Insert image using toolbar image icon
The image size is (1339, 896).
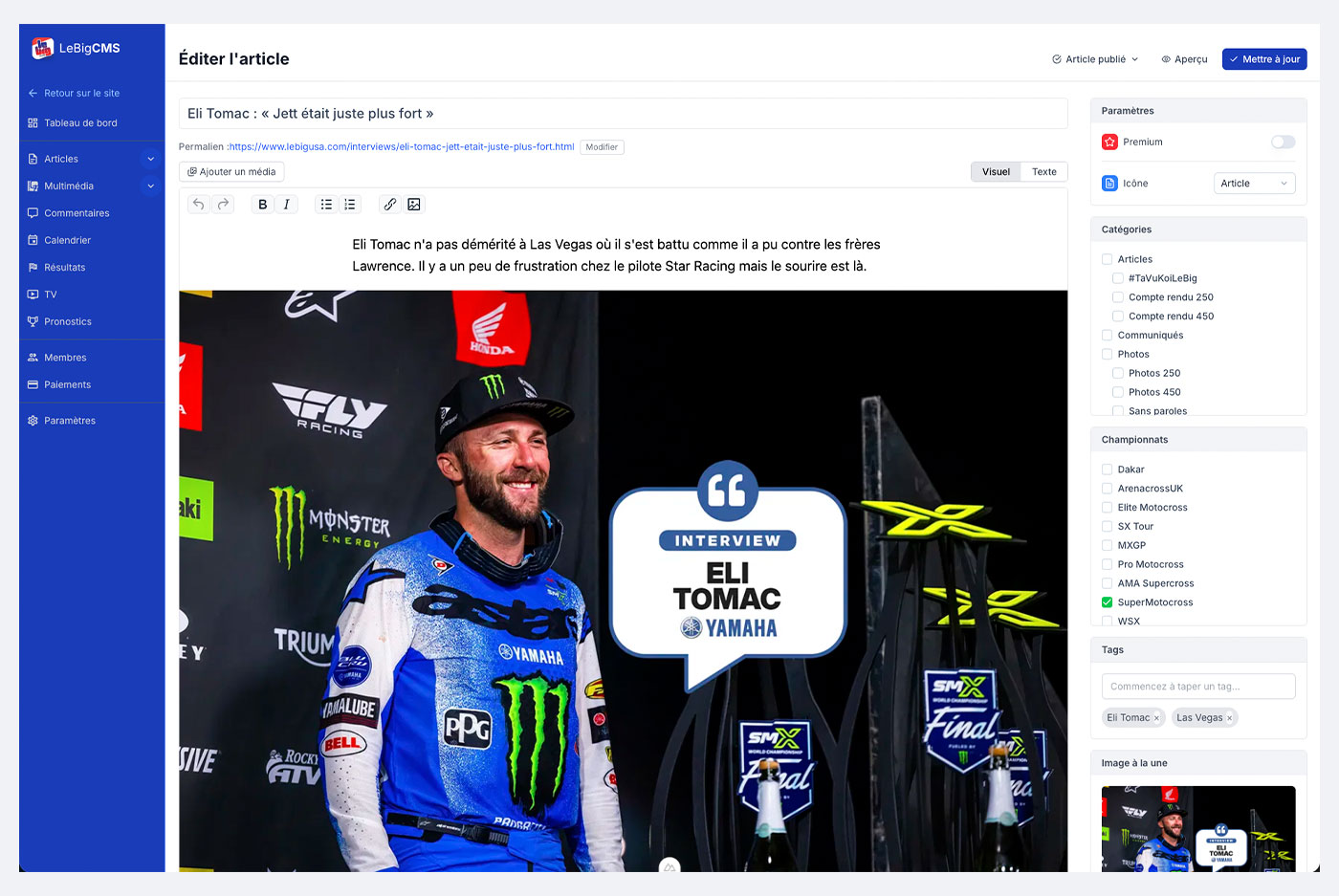click(x=414, y=205)
